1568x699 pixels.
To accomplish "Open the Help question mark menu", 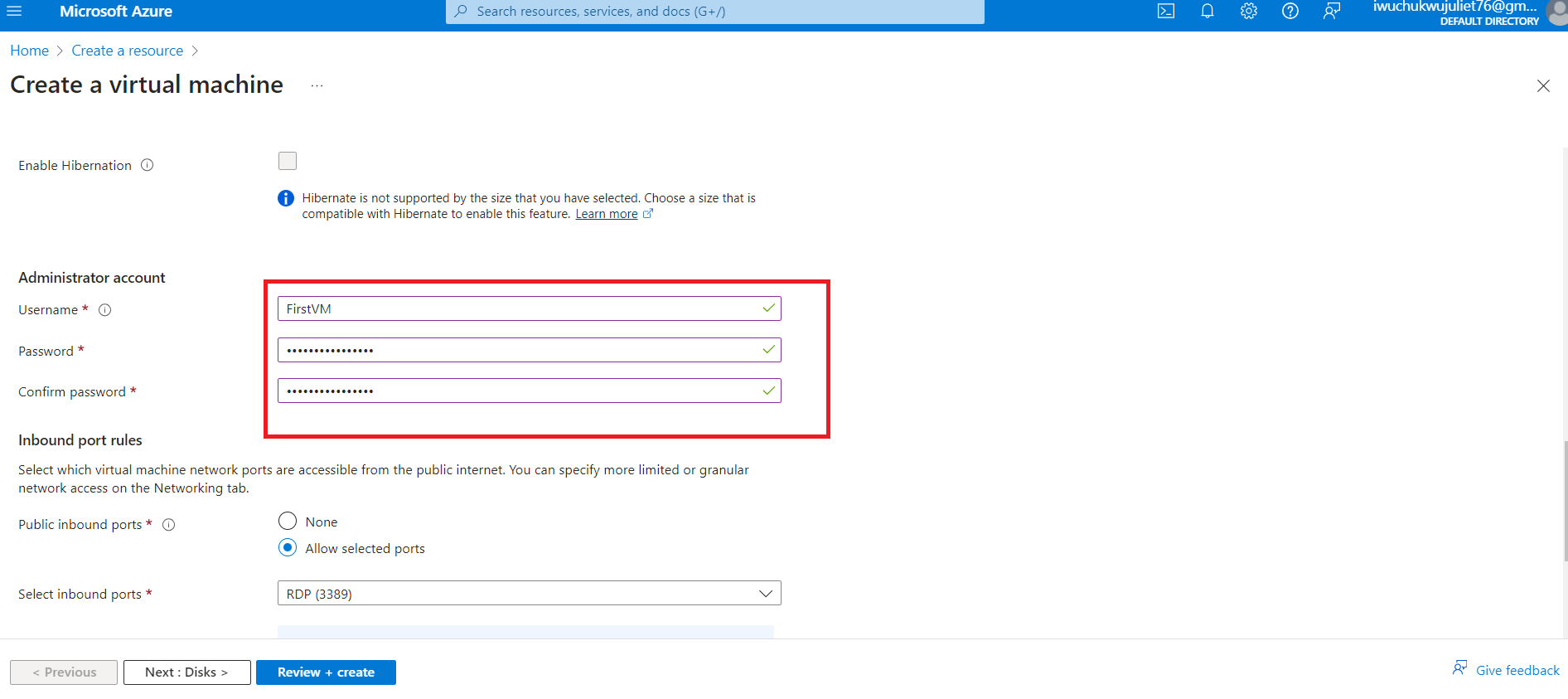I will point(1290,12).
